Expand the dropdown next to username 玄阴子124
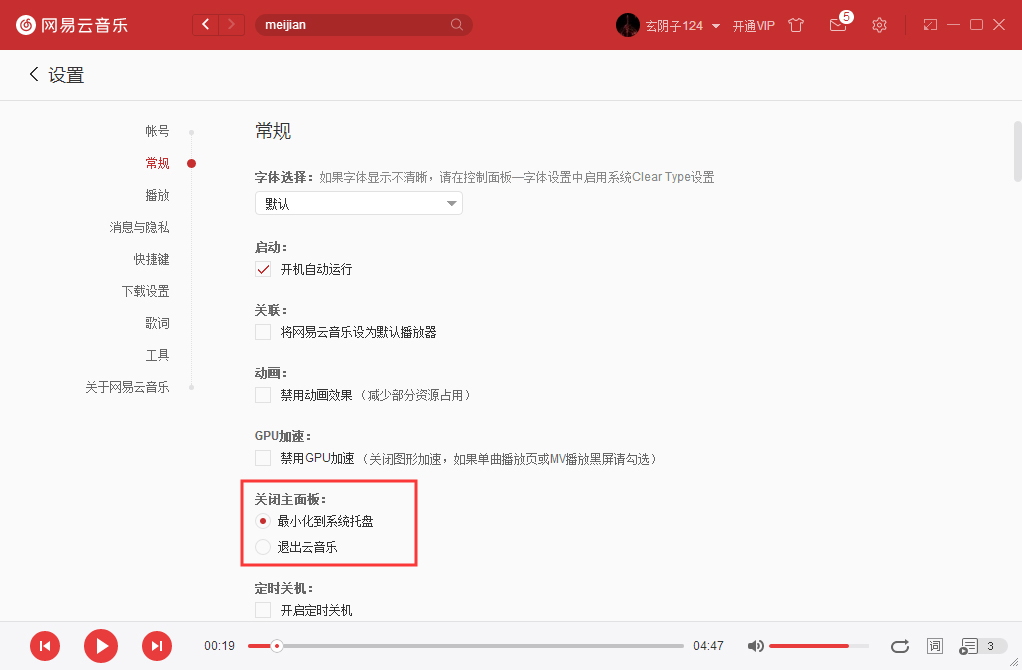 (x=715, y=25)
